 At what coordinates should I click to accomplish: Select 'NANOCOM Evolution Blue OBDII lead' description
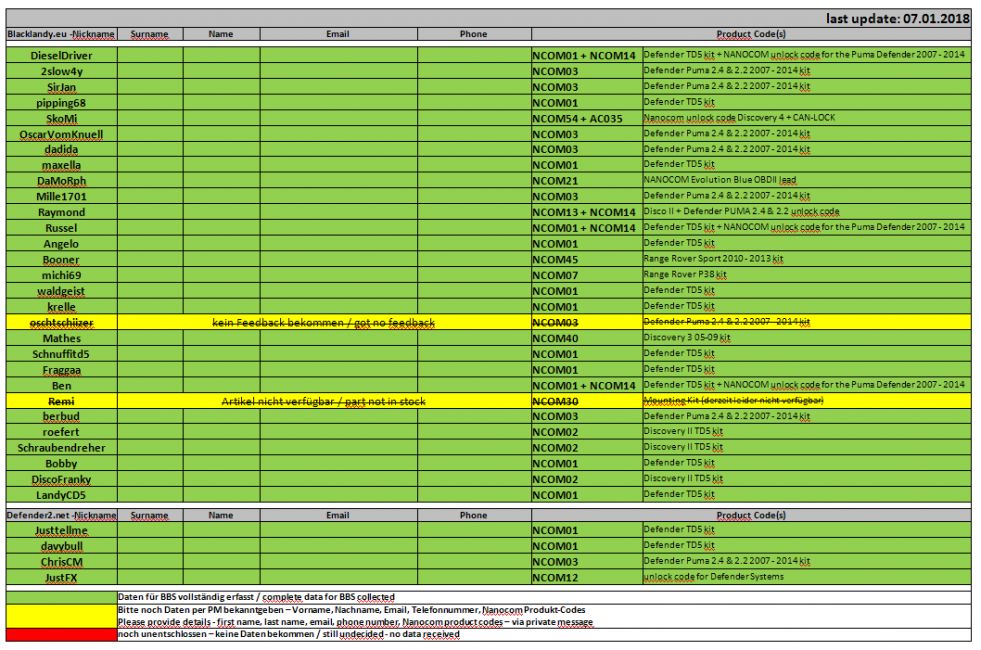pyautogui.click(x=719, y=180)
